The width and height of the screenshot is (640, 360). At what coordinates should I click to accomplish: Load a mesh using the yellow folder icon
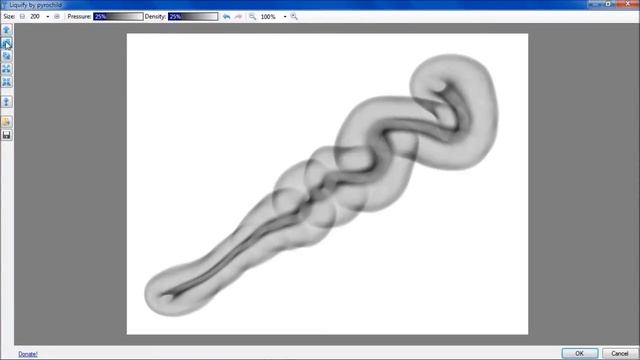(7, 122)
